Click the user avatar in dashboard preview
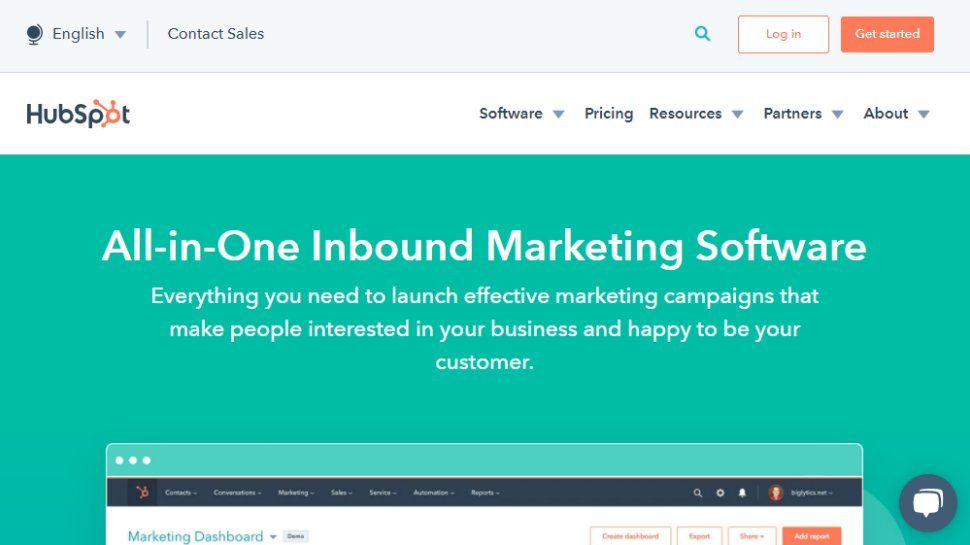The width and height of the screenshot is (970, 545). click(775, 493)
